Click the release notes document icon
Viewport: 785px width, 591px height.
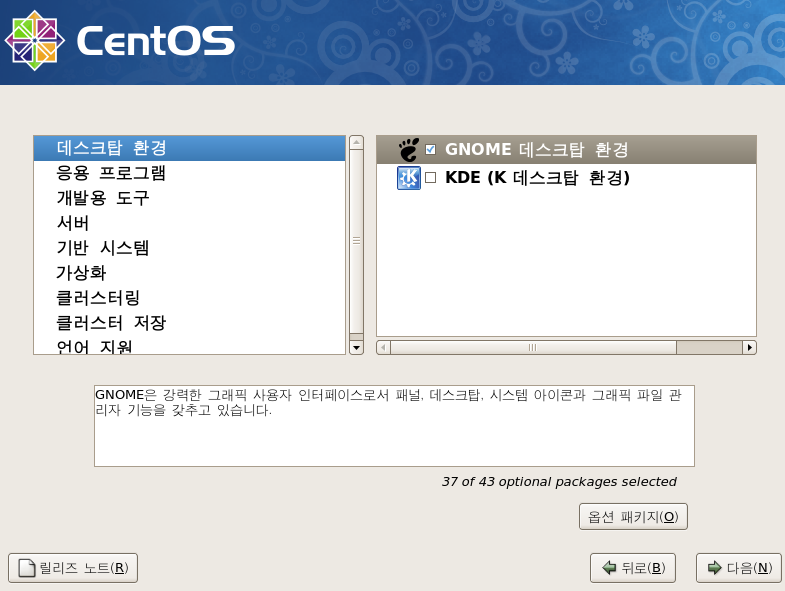pos(27,568)
